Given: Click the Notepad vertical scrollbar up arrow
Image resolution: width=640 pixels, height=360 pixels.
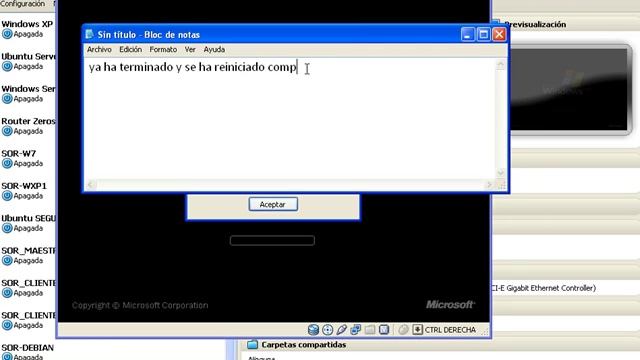Looking at the screenshot, I should pyautogui.click(x=501, y=65).
